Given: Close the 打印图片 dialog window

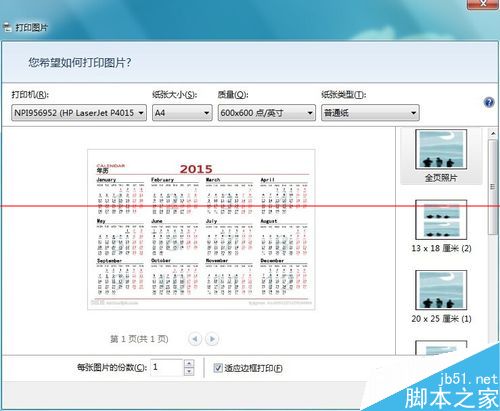Looking at the screenshot, I should (x=483, y=4).
